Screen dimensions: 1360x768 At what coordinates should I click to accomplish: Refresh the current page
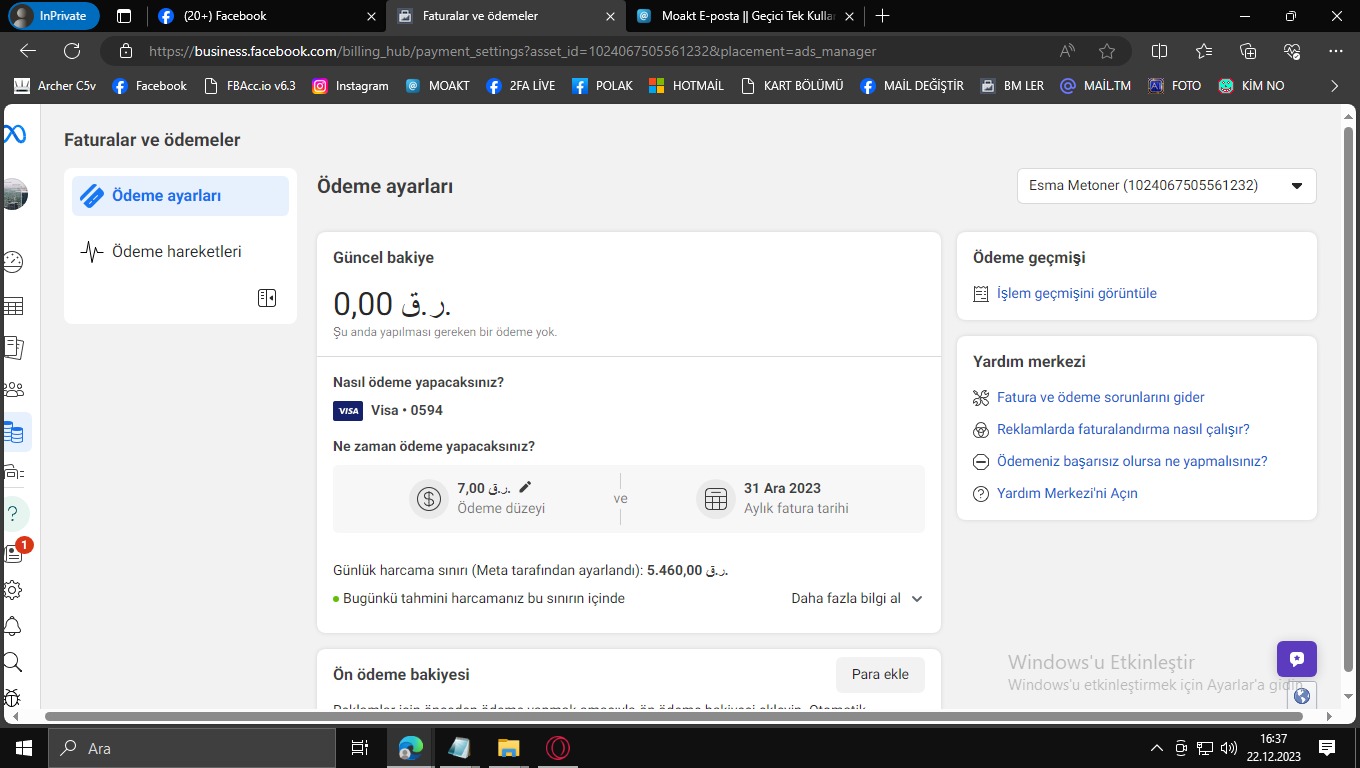coord(72,51)
